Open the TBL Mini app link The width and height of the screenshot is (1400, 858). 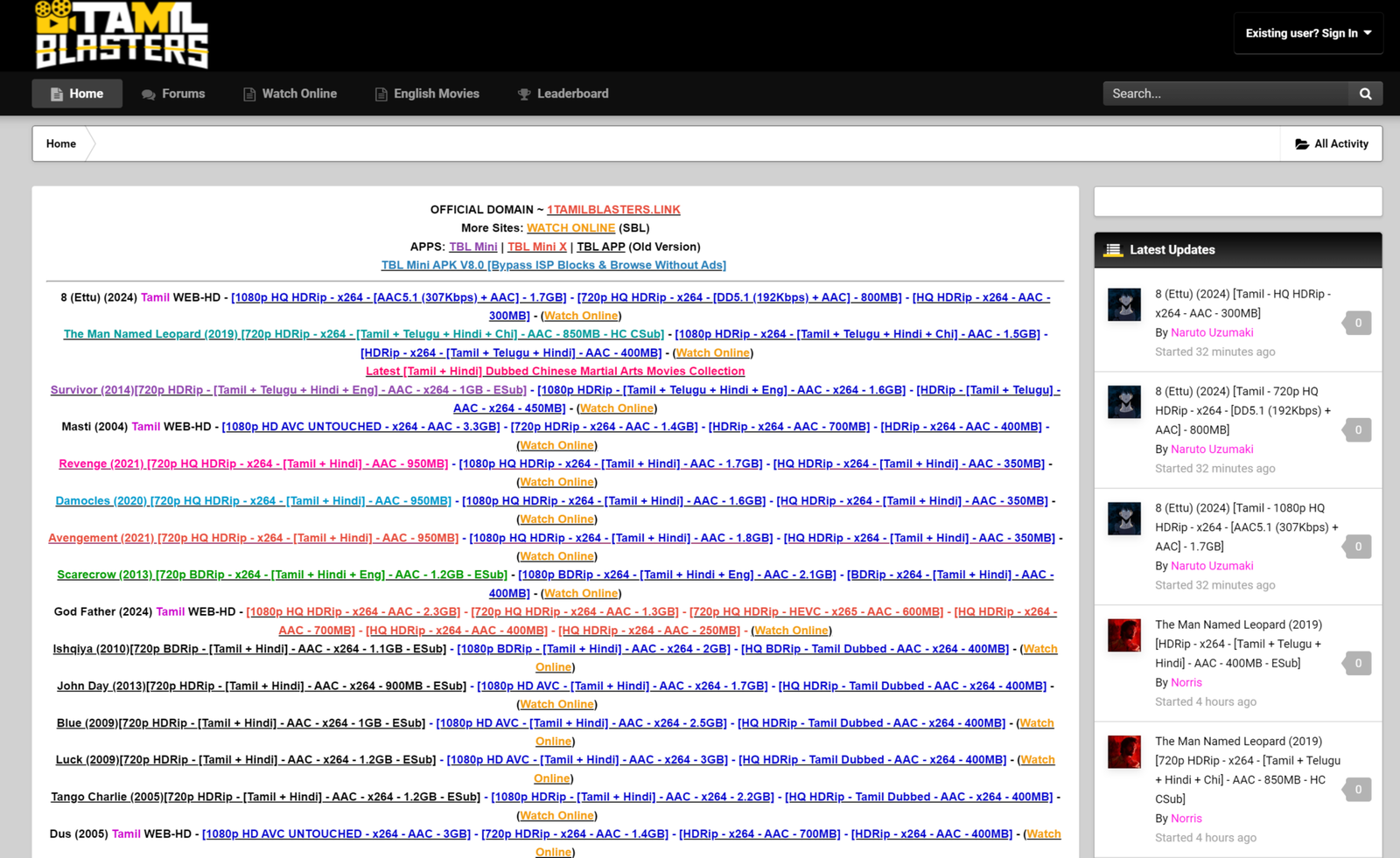pos(473,247)
